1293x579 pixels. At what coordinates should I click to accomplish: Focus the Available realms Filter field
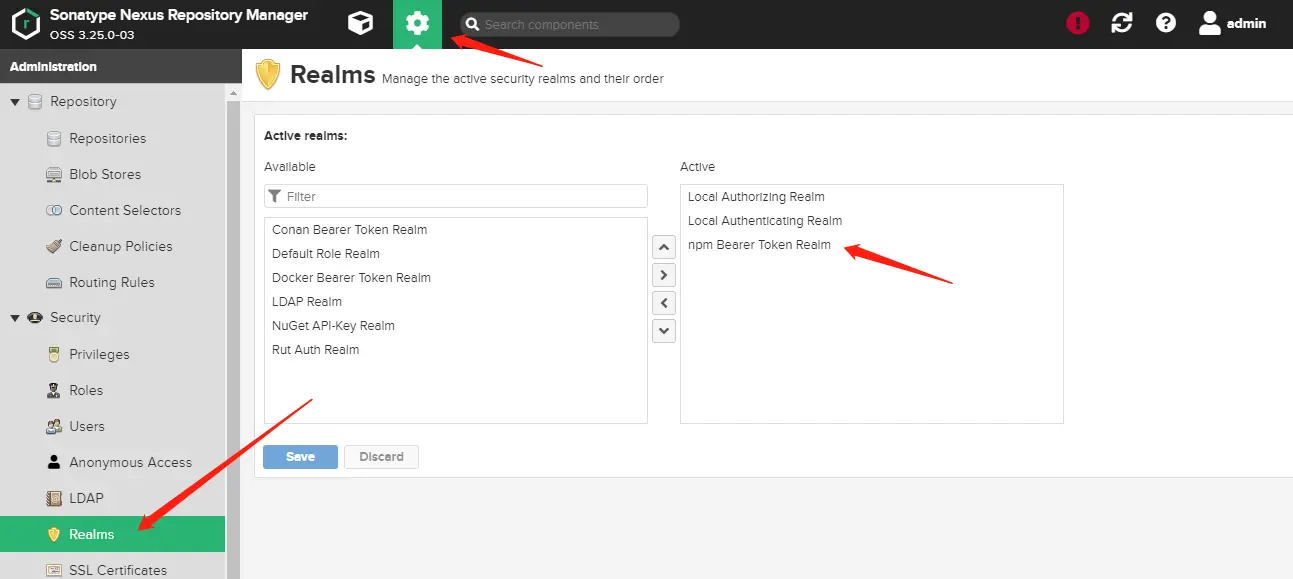(x=456, y=196)
